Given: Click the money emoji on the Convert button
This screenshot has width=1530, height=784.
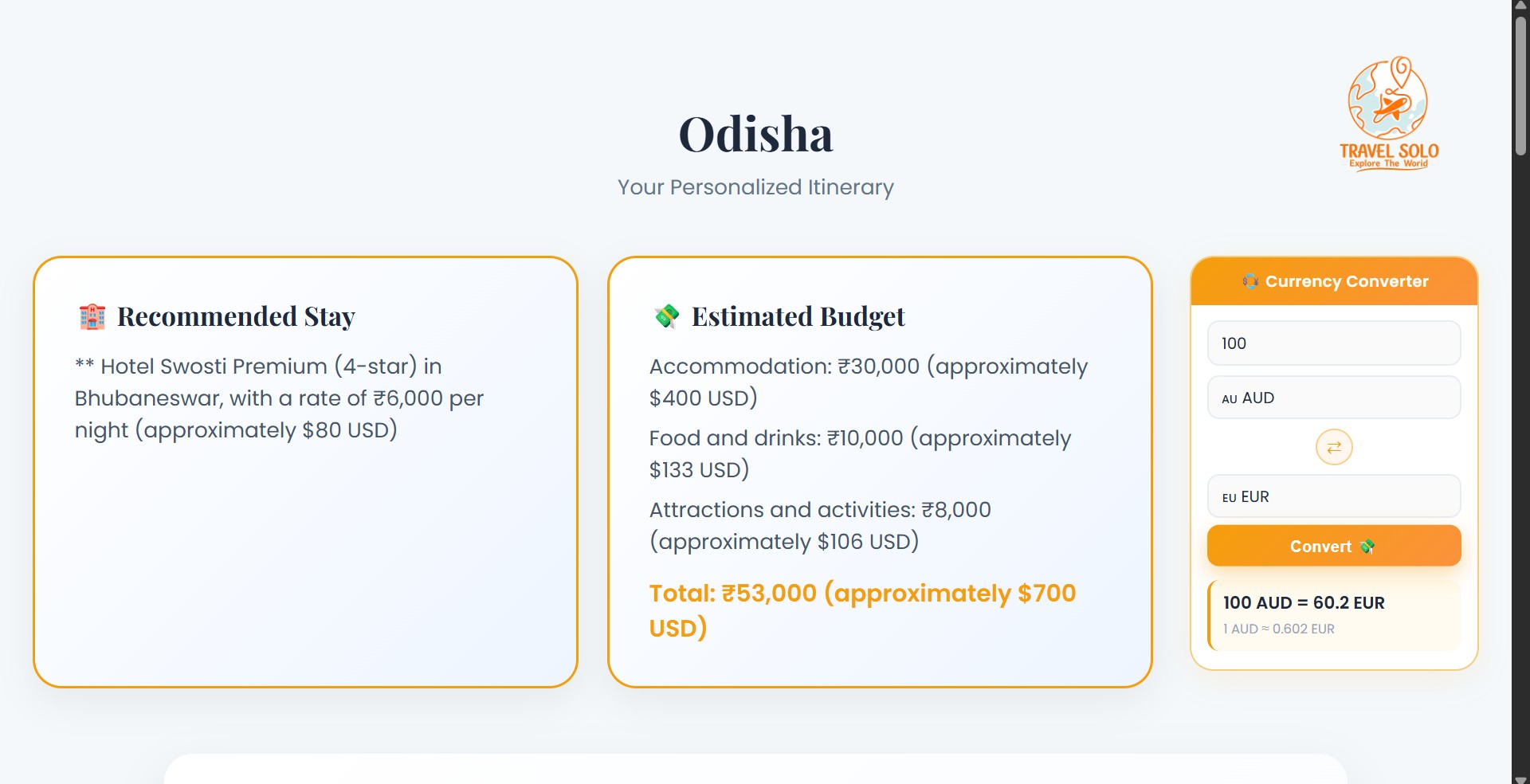Looking at the screenshot, I should click(x=1367, y=547).
